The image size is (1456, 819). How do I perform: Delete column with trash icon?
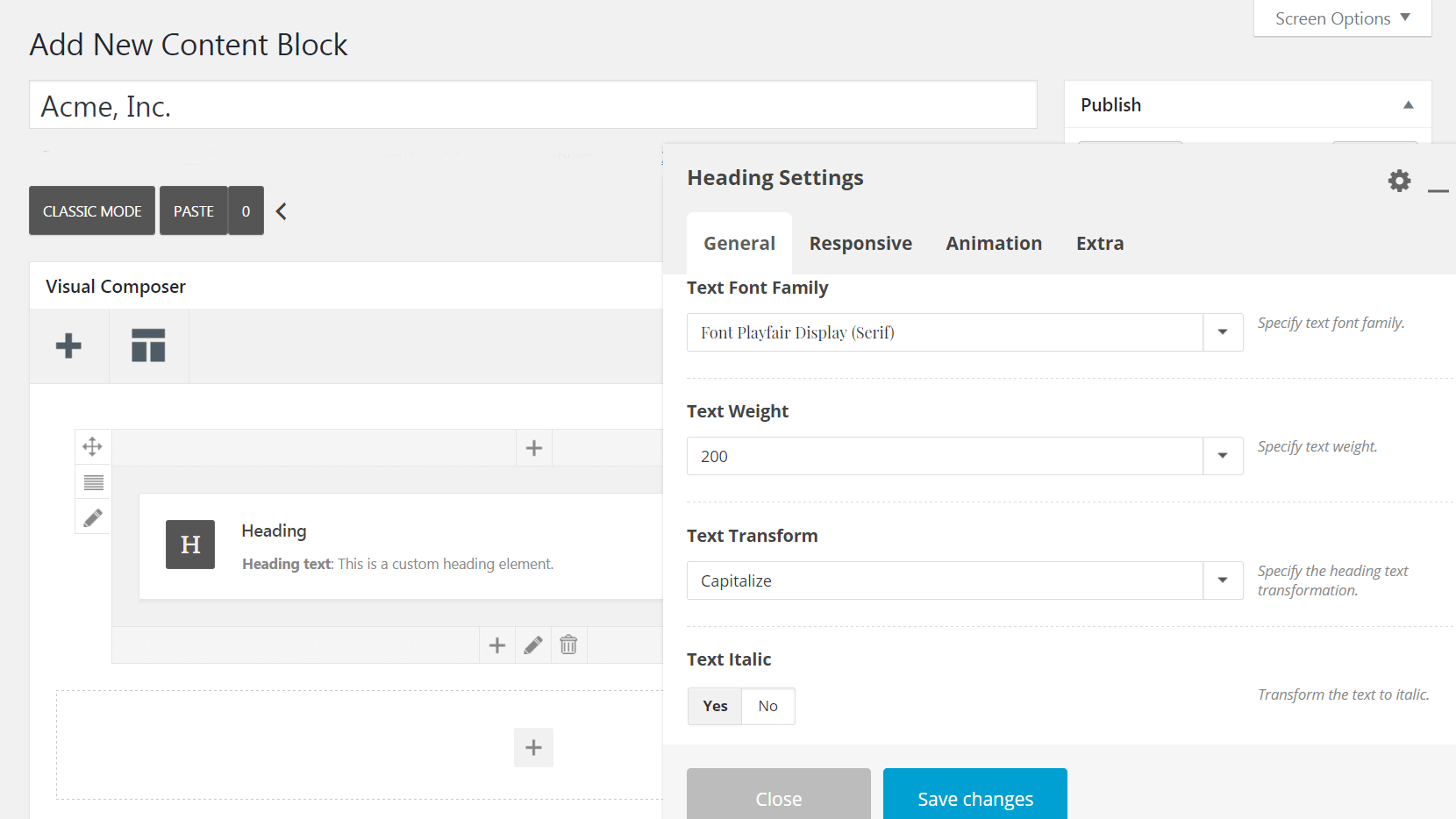568,645
